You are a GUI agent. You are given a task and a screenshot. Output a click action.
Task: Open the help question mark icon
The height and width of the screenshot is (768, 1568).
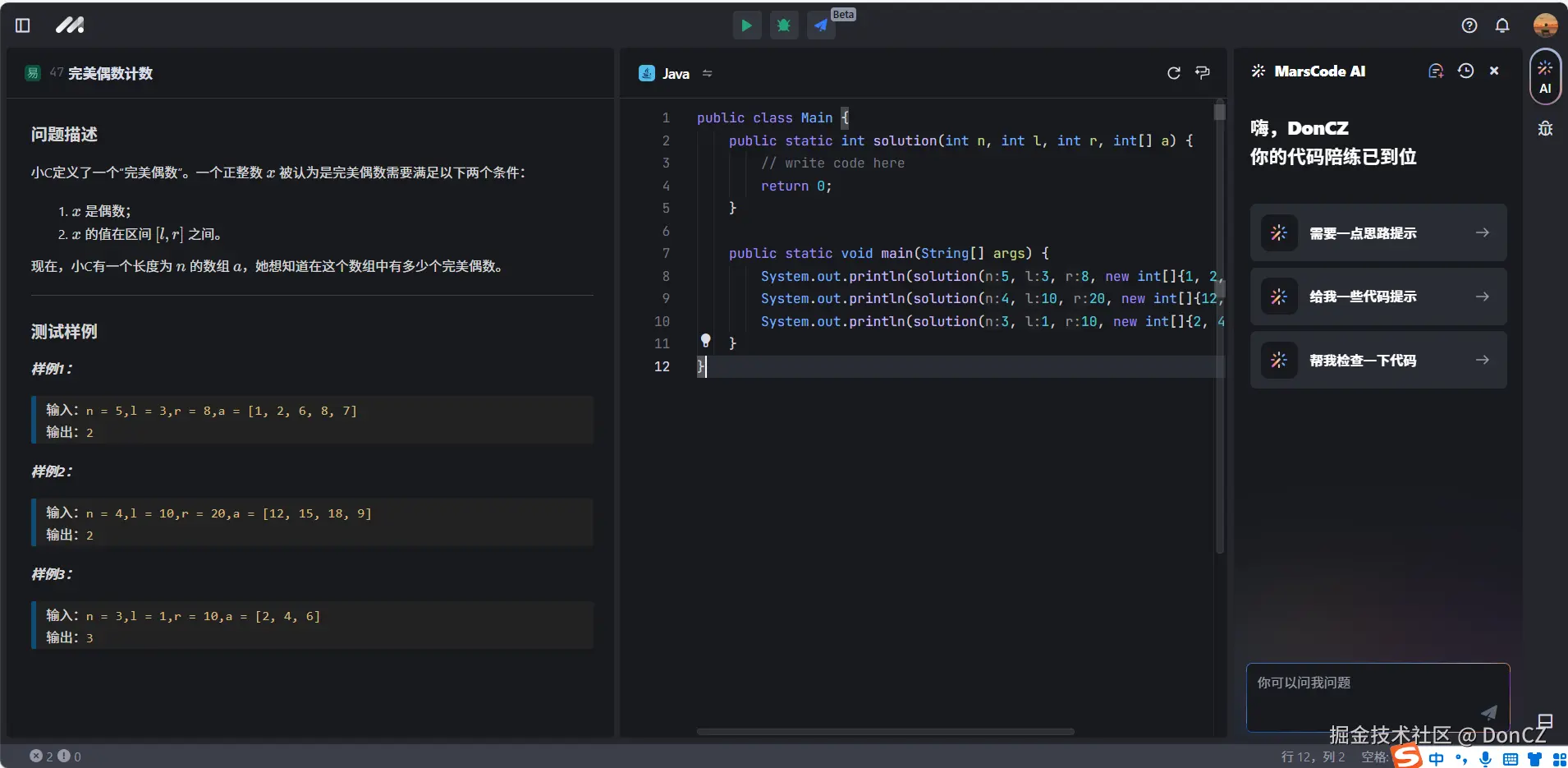[x=1469, y=25]
